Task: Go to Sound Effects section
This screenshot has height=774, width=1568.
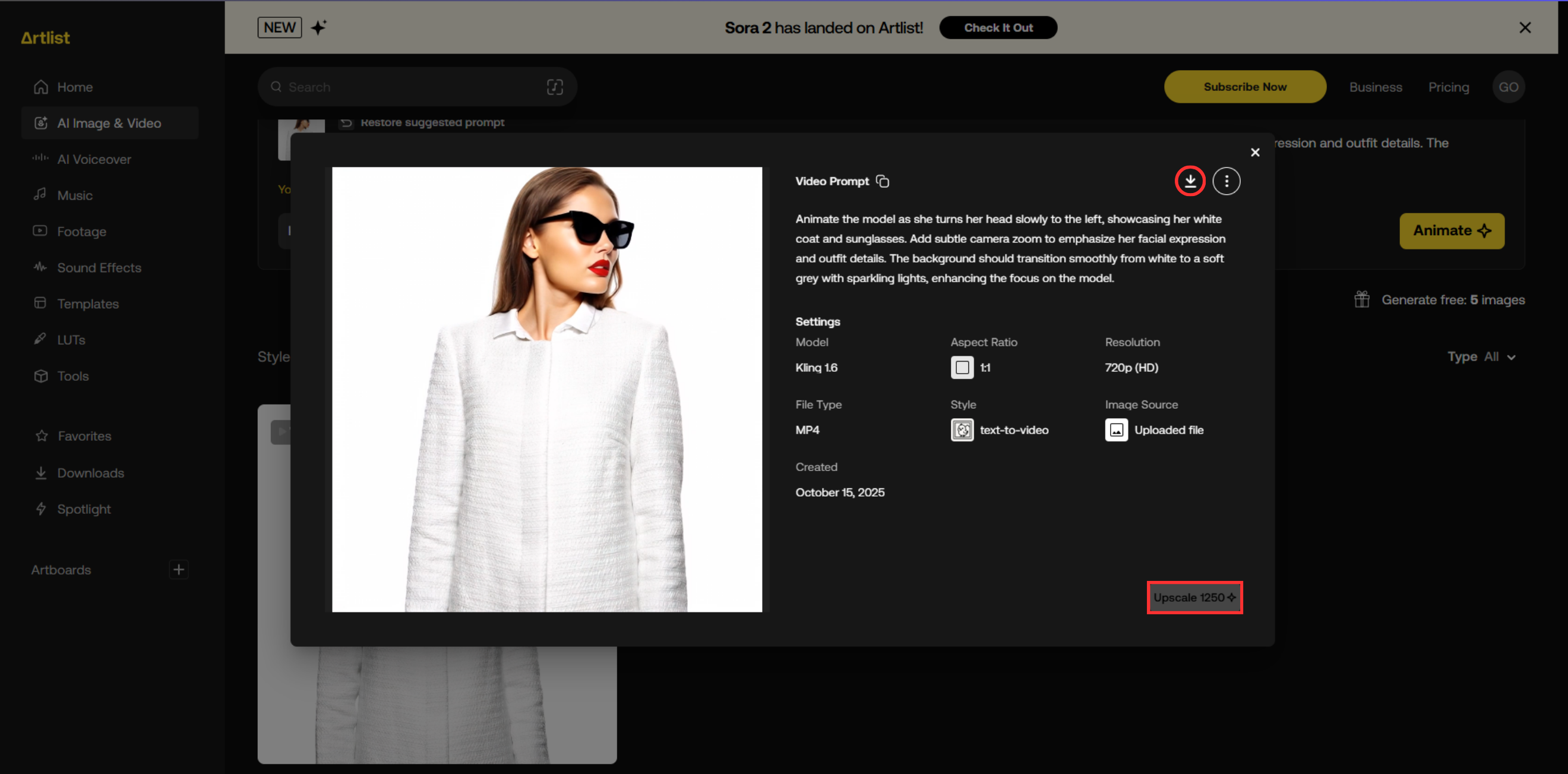Action: tap(99, 267)
